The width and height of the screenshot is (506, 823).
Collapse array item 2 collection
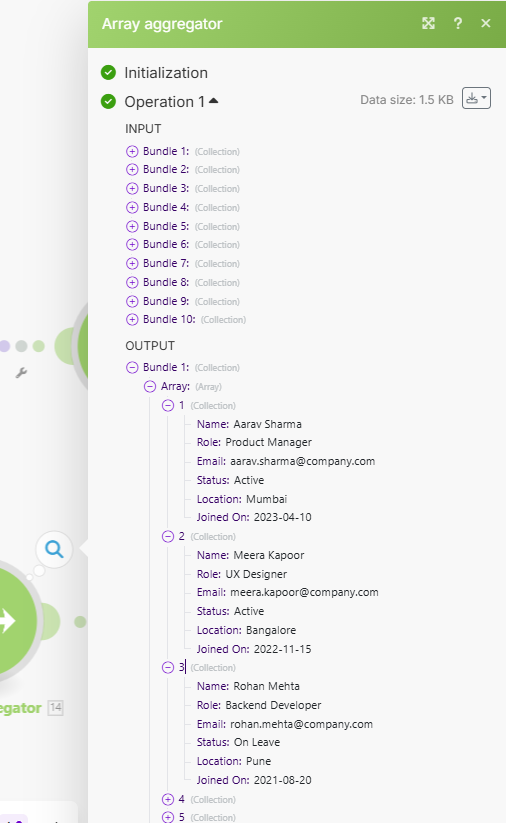[x=168, y=536]
